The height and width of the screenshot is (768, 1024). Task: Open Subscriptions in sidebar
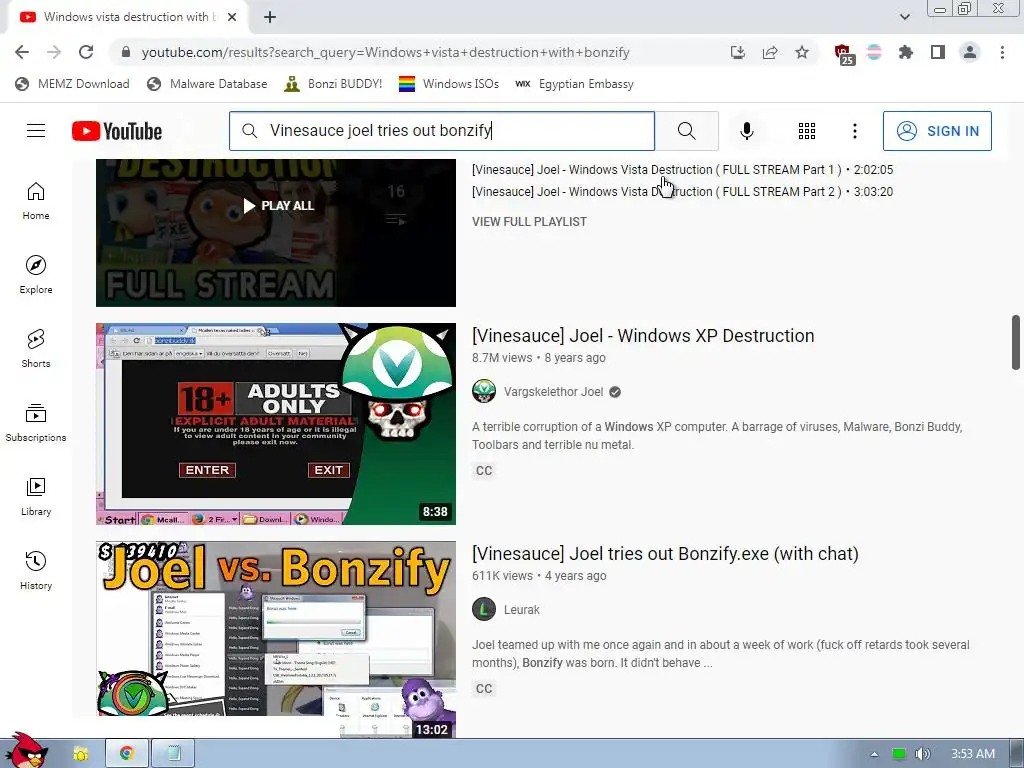(x=36, y=423)
